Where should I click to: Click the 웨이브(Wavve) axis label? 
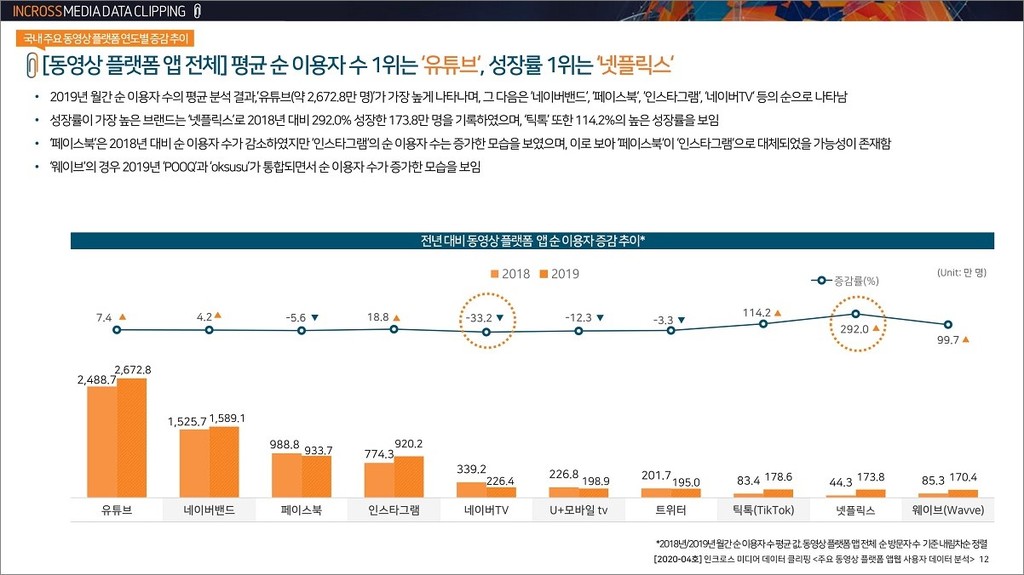[948, 510]
